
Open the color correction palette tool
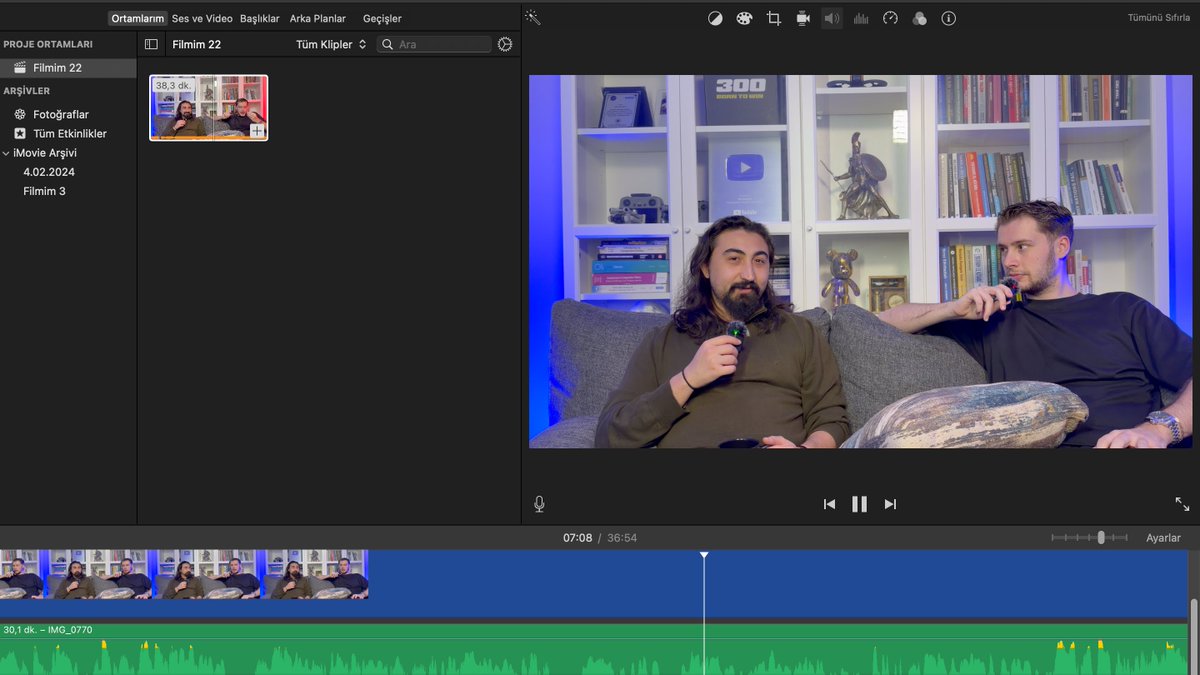744,18
